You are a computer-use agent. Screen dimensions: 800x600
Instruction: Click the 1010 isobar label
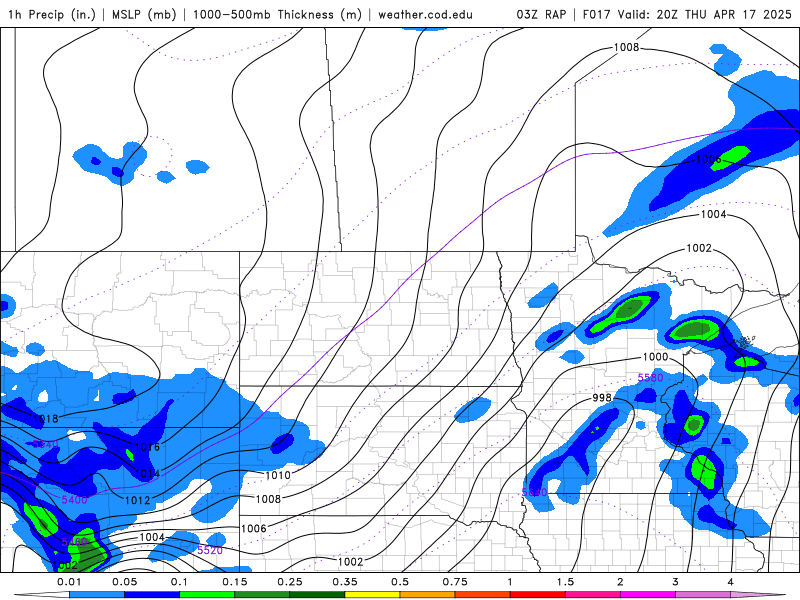point(278,476)
